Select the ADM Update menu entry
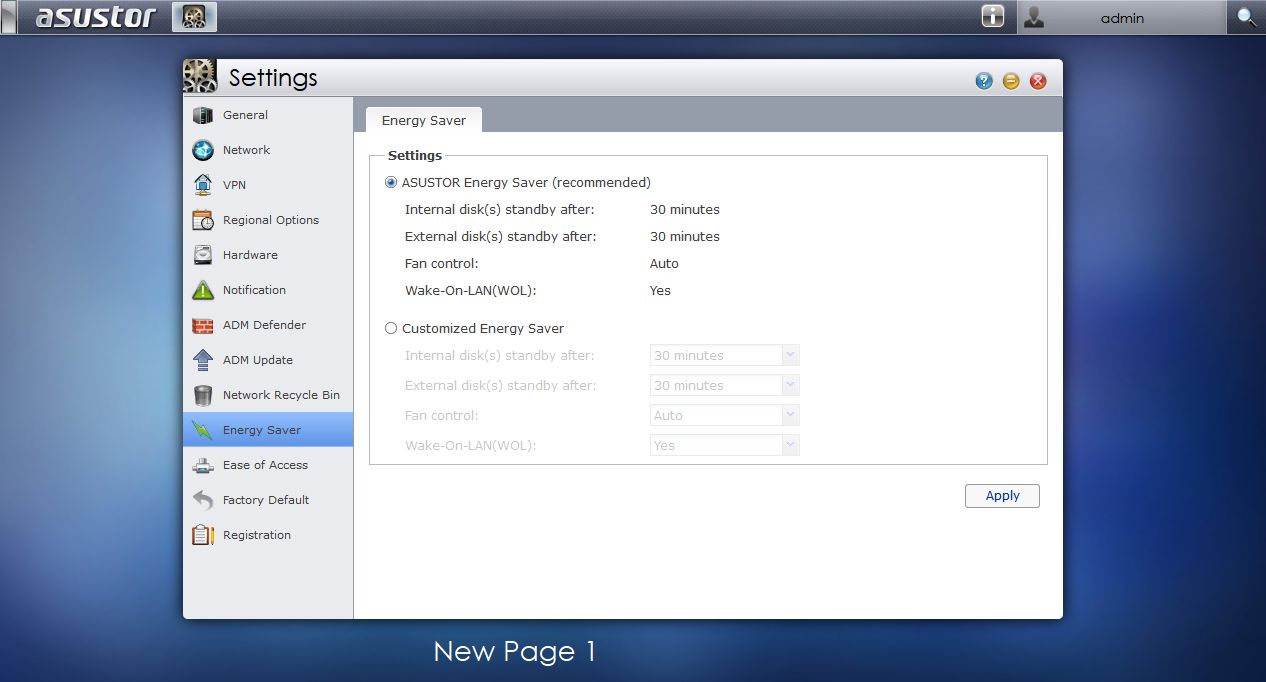The height and width of the screenshot is (682, 1266). click(x=268, y=360)
